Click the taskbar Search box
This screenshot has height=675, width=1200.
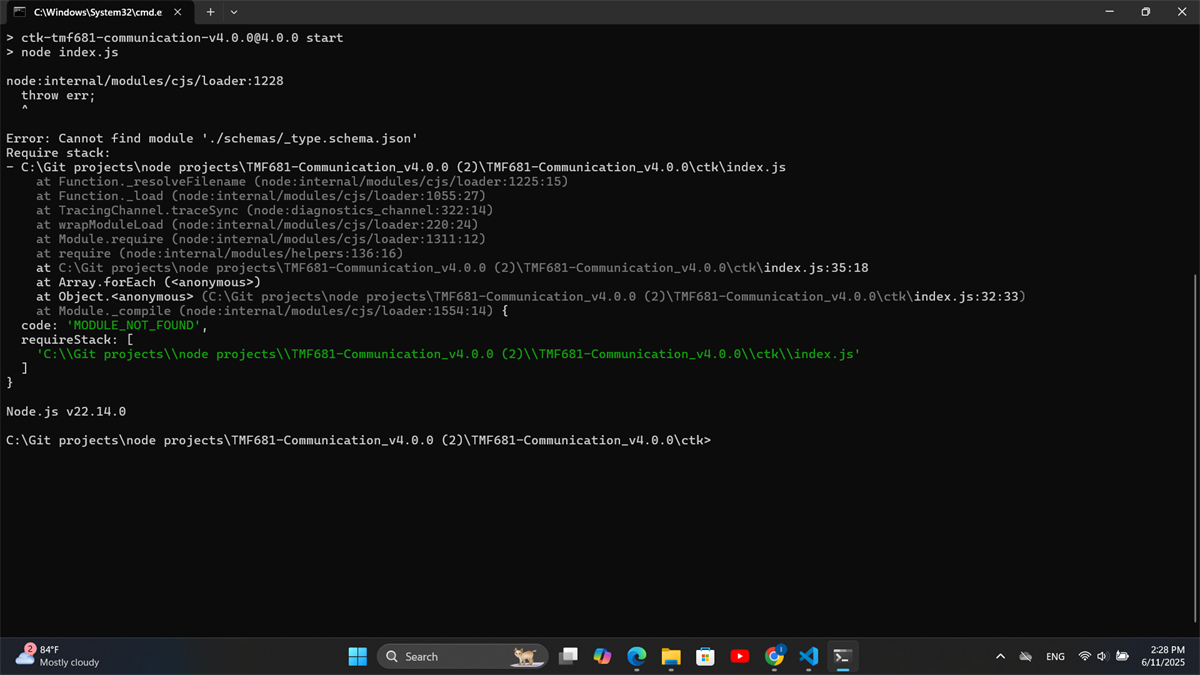(x=462, y=656)
